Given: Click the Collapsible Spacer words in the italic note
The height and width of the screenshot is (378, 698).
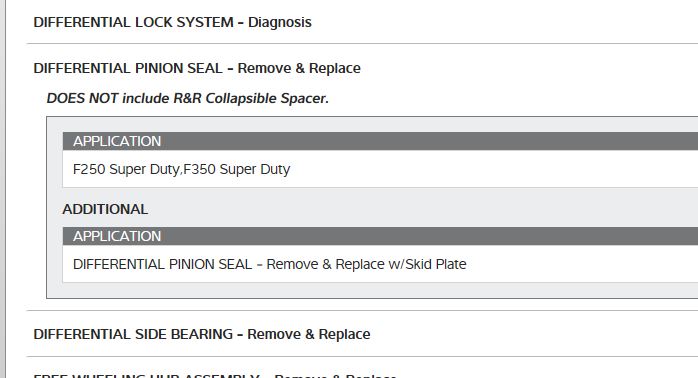Looking at the screenshot, I should (x=267, y=98).
